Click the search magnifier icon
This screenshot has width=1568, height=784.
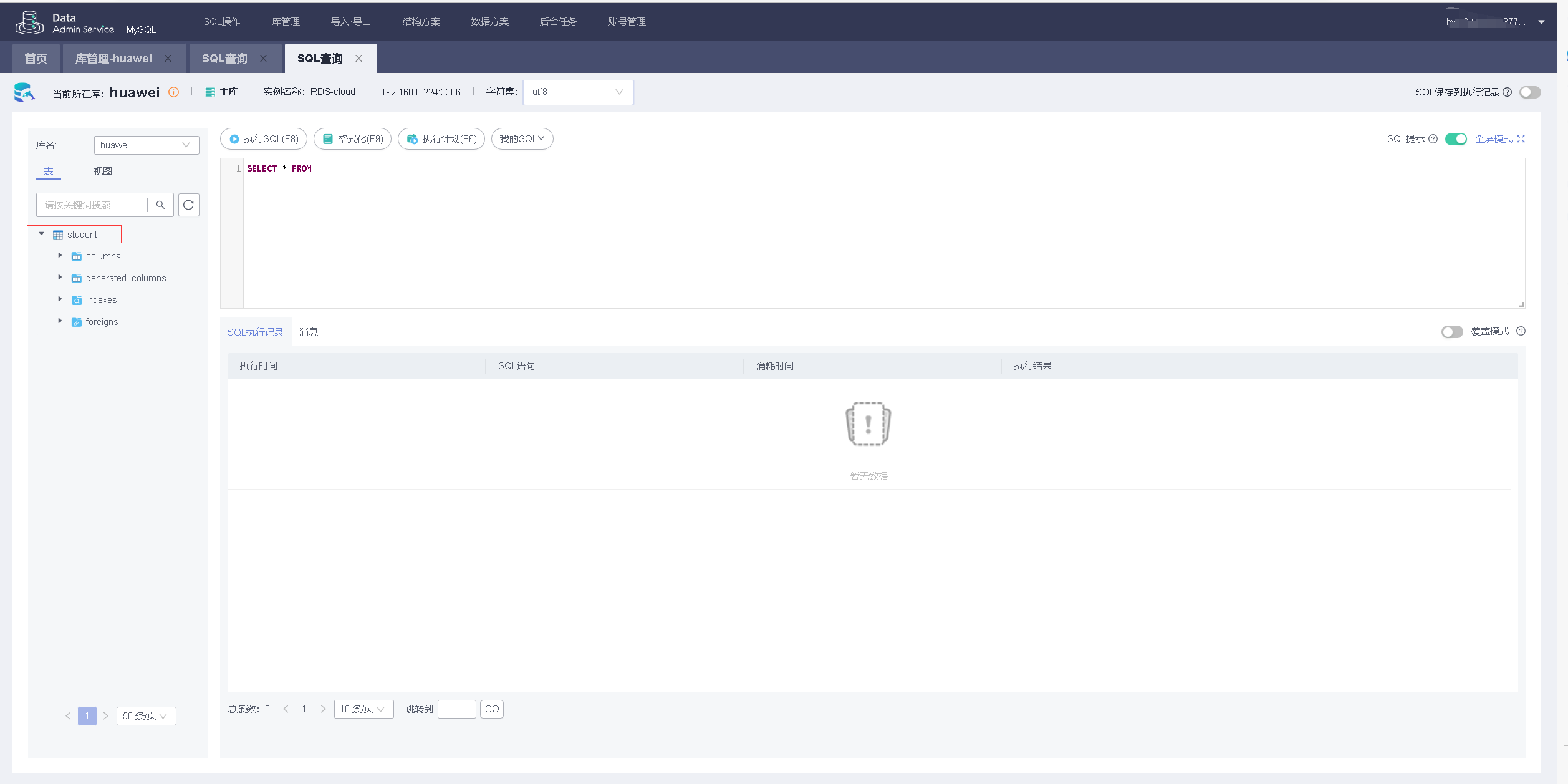click(x=160, y=205)
